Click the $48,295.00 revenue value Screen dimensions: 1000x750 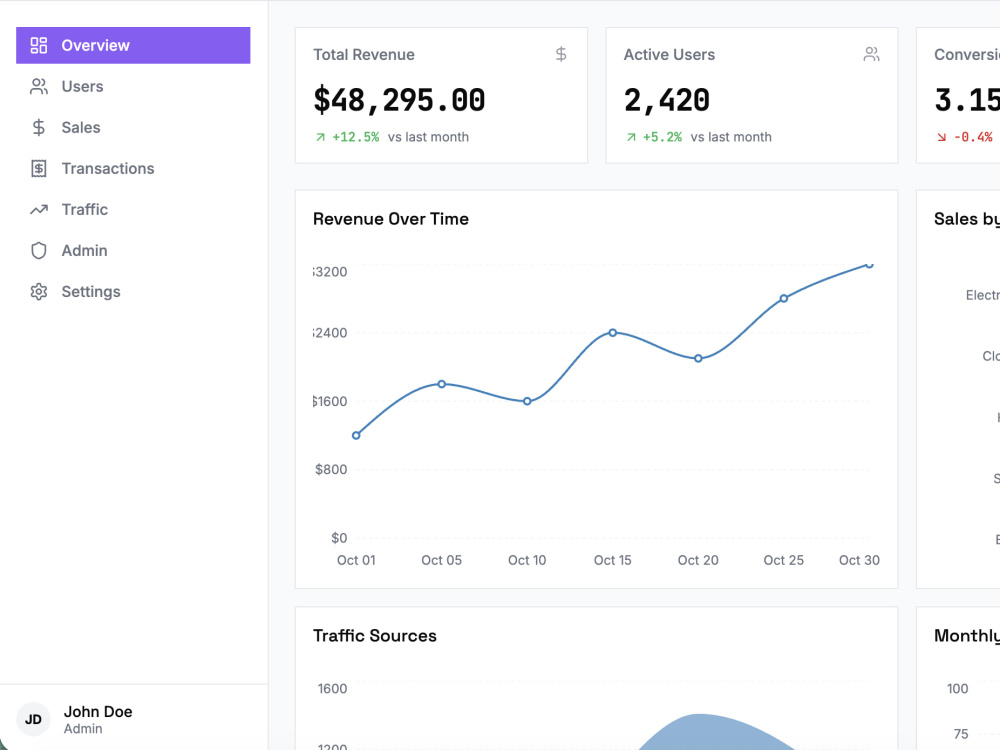399,100
